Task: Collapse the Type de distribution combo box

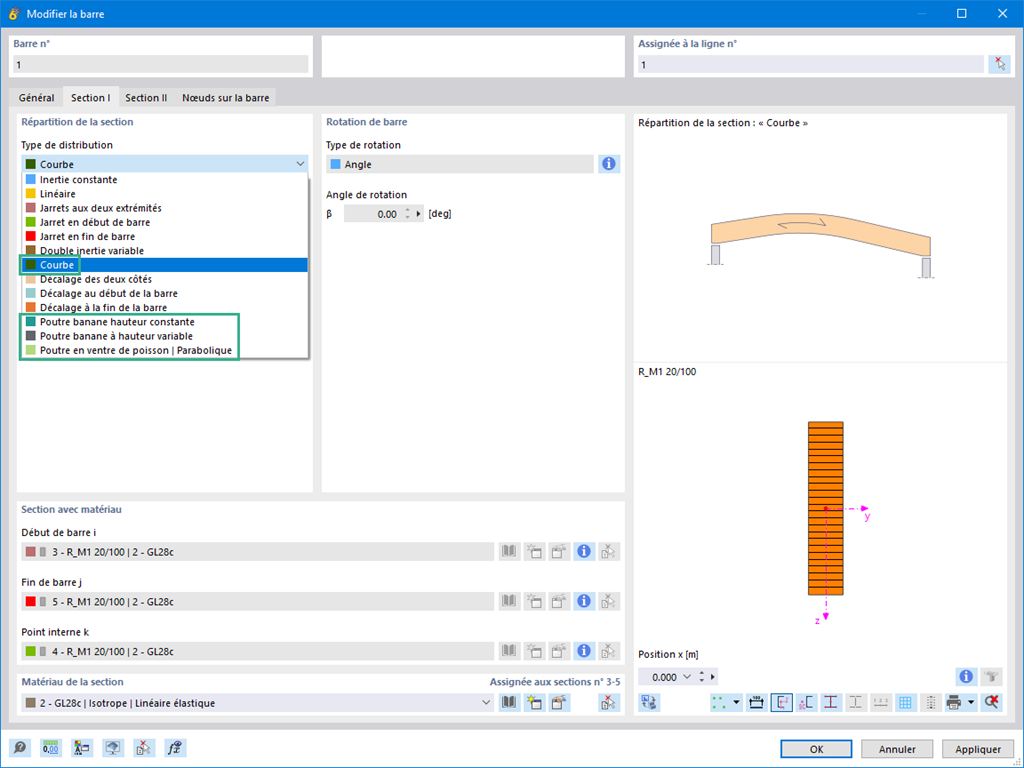Action: click(x=300, y=164)
